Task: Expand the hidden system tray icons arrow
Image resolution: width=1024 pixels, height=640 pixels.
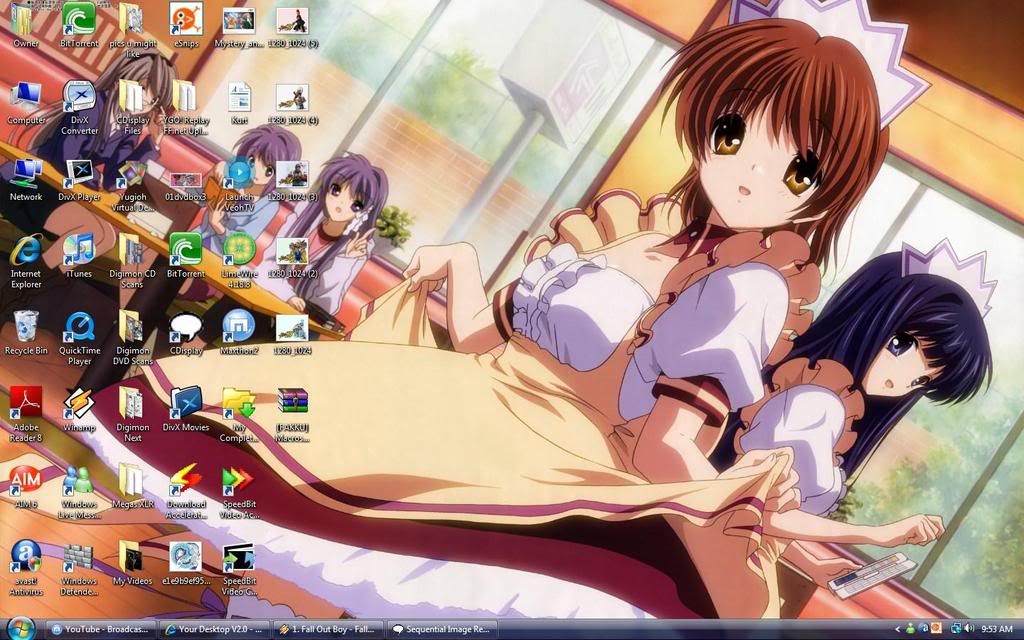Action: click(x=898, y=630)
